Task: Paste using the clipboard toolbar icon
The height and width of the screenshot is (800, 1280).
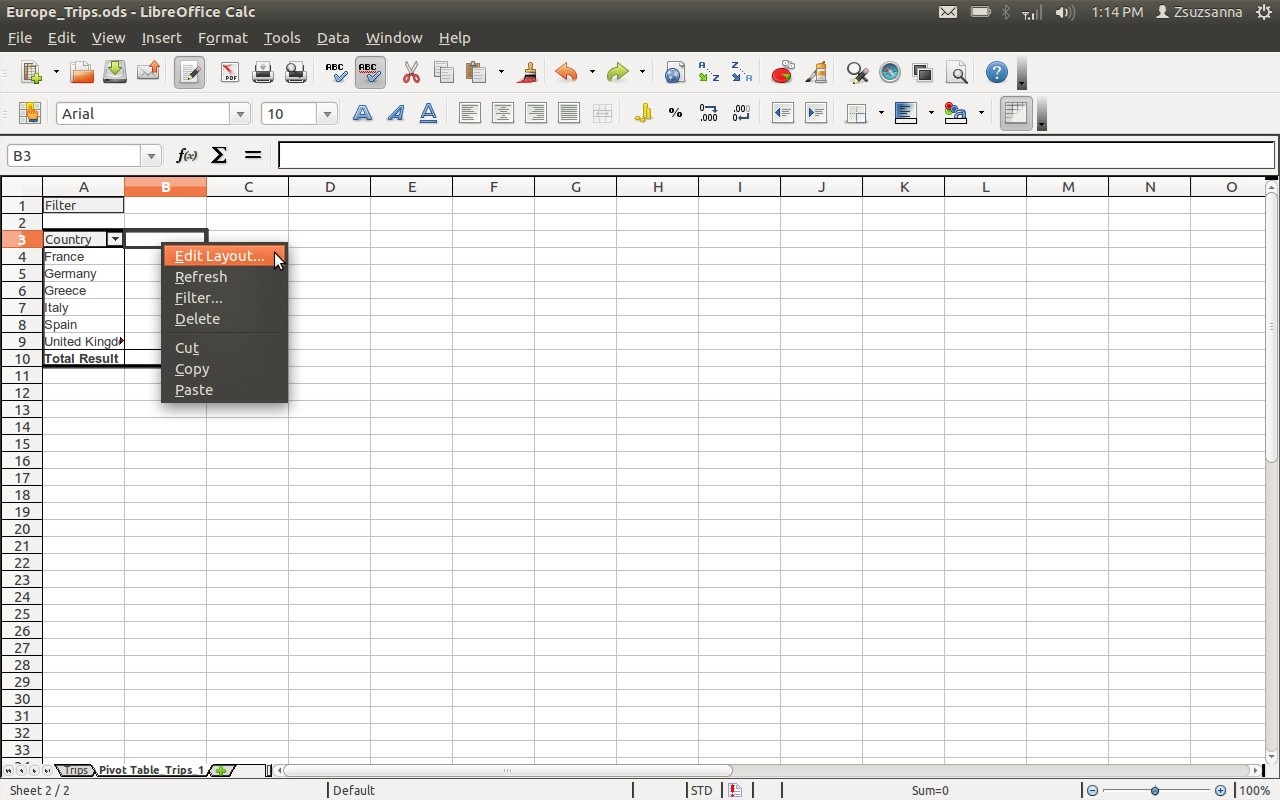Action: (477, 73)
